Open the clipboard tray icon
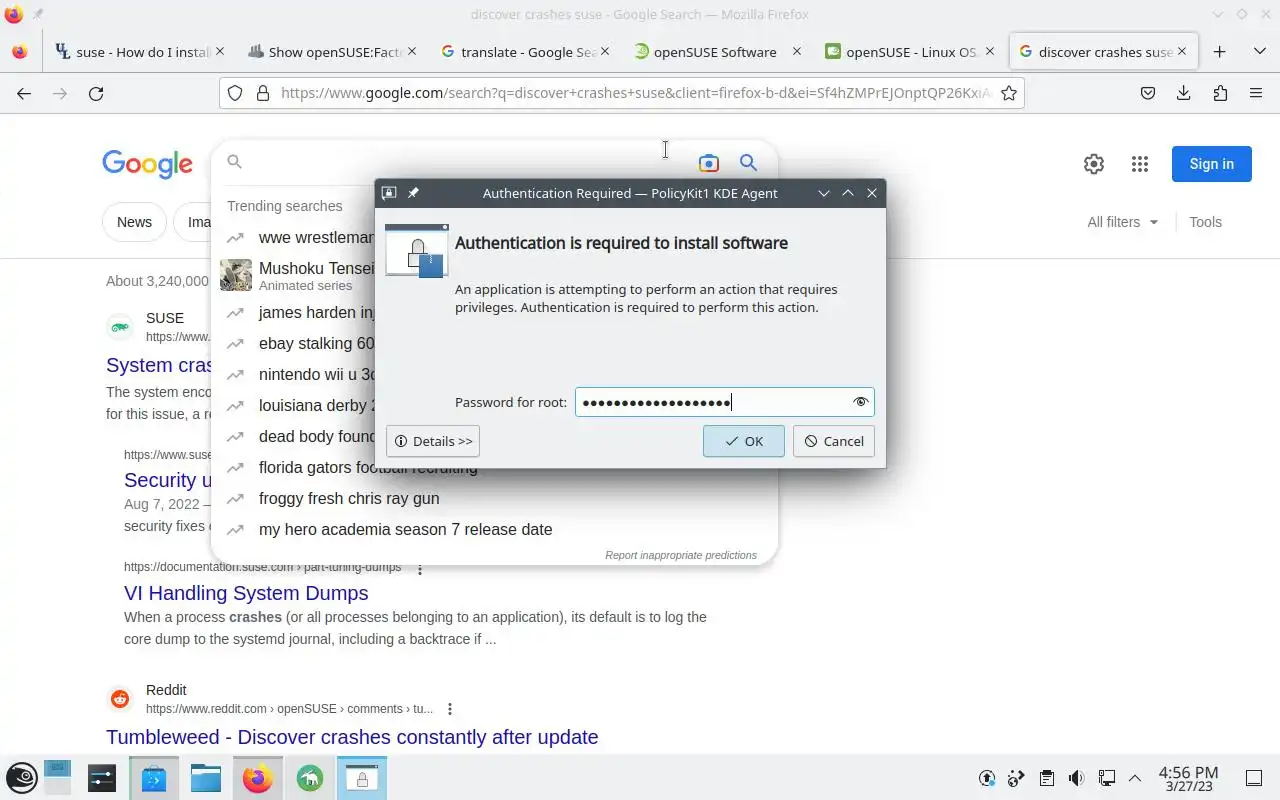 pos(1046,778)
